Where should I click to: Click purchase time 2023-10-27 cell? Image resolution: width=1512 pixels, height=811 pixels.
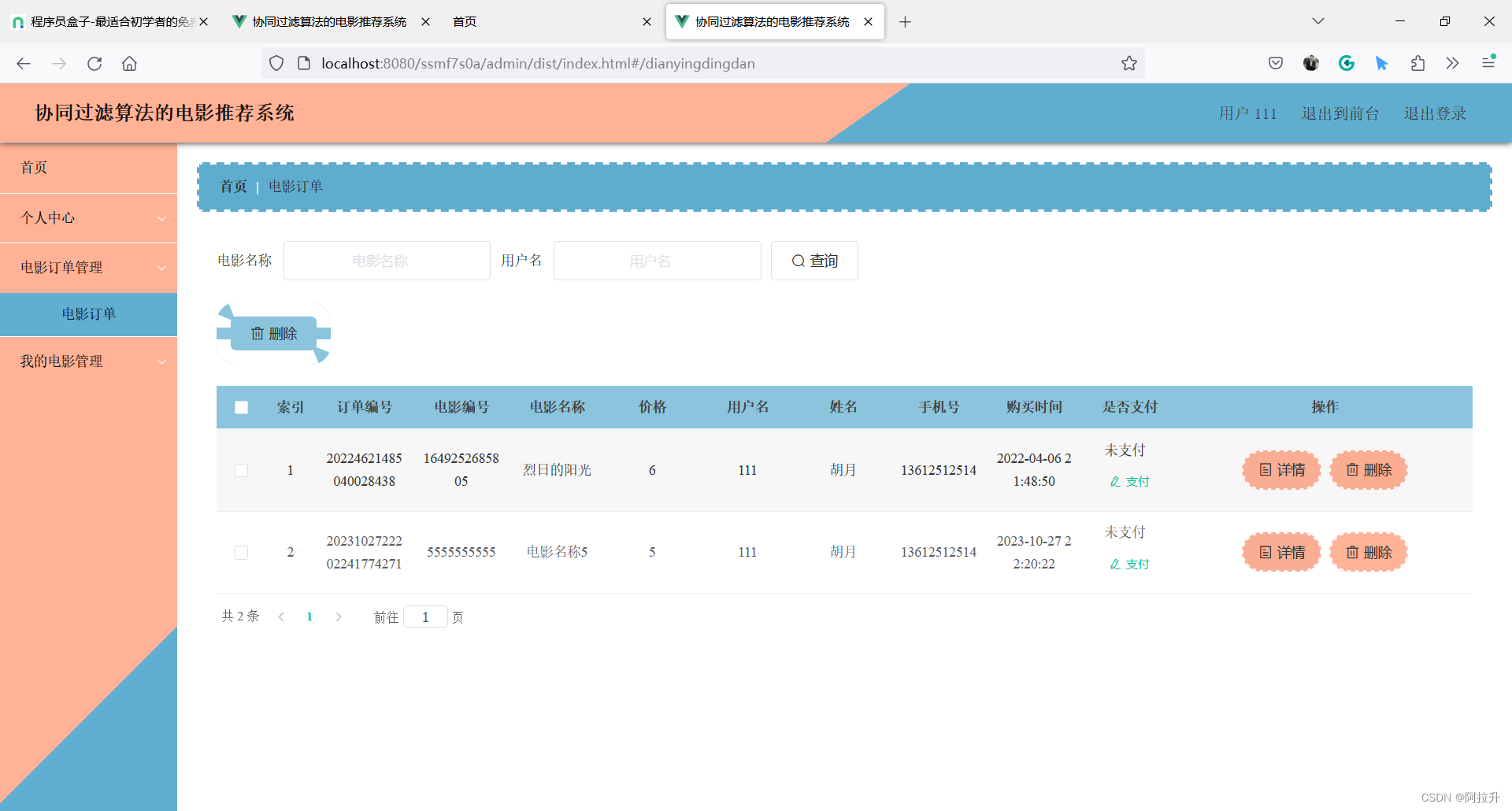click(1034, 553)
